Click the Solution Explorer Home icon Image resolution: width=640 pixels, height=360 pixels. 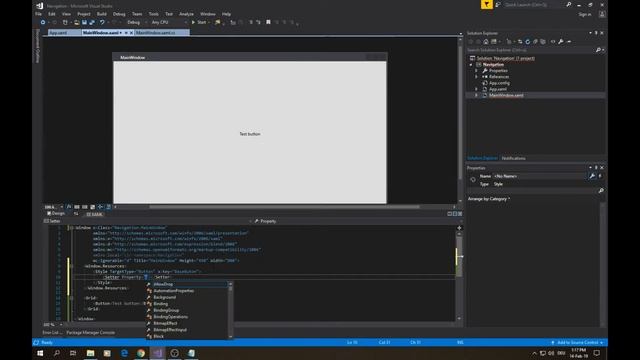coord(486,42)
